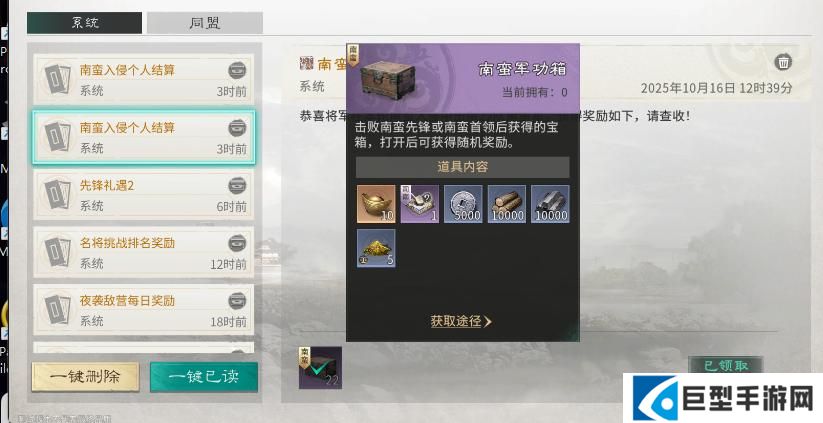Open the 先锋礼遇2 mail
The width and height of the screenshot is (823, 423).
coord(144,195)
